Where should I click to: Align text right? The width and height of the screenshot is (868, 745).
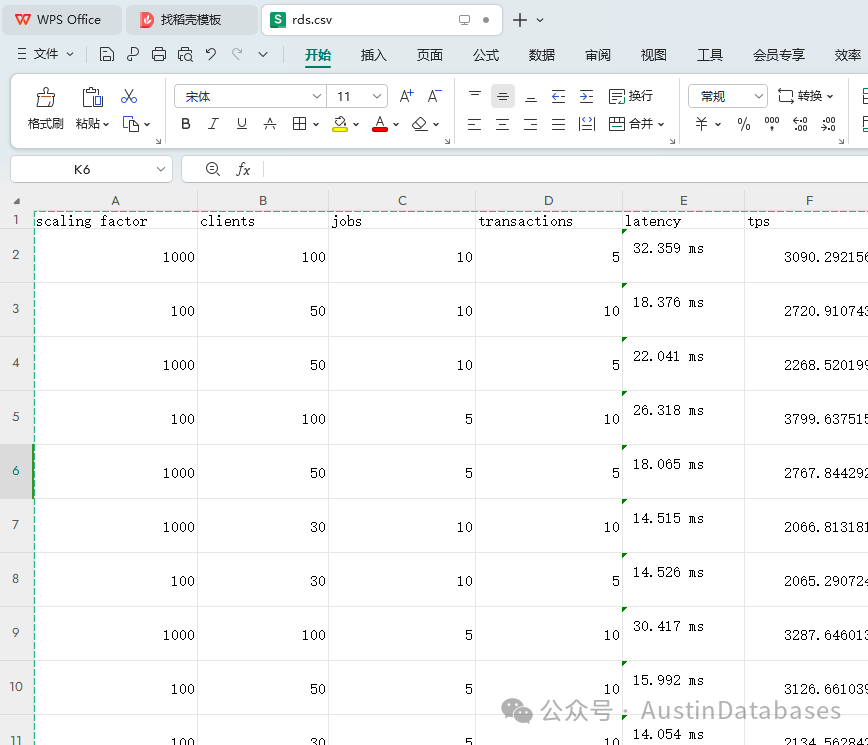(530, 124)
